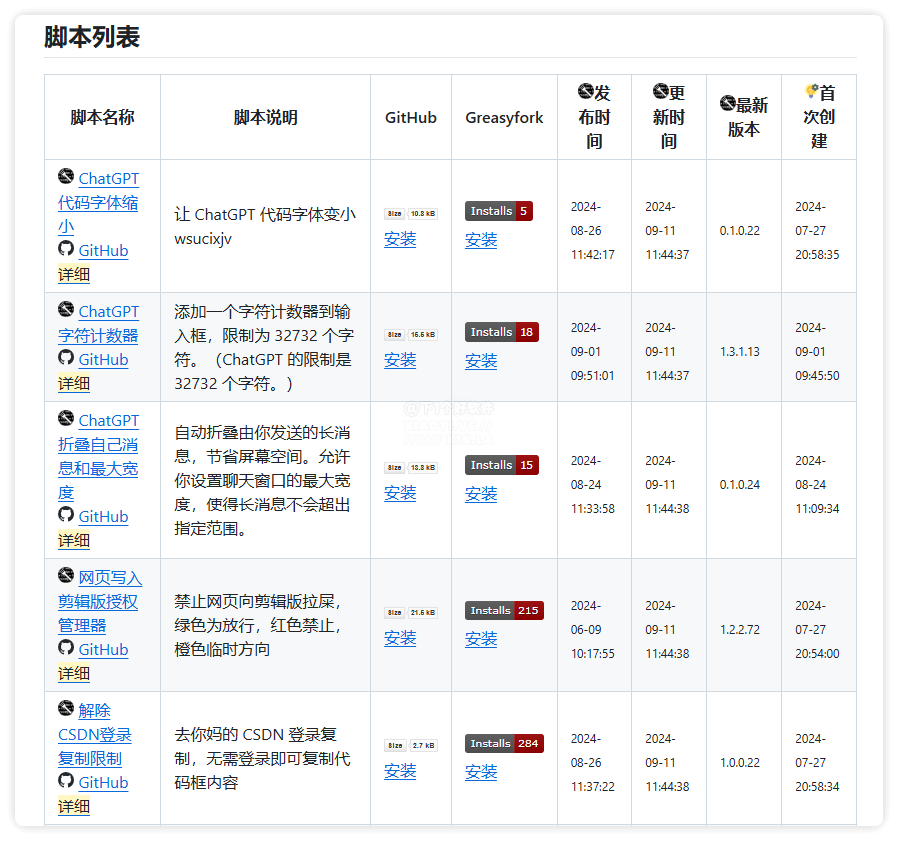The width and height of the screenshot is (898, 841).
Task: Click publish date 2024-06-09 10:17:55
Action: (593, 629)
